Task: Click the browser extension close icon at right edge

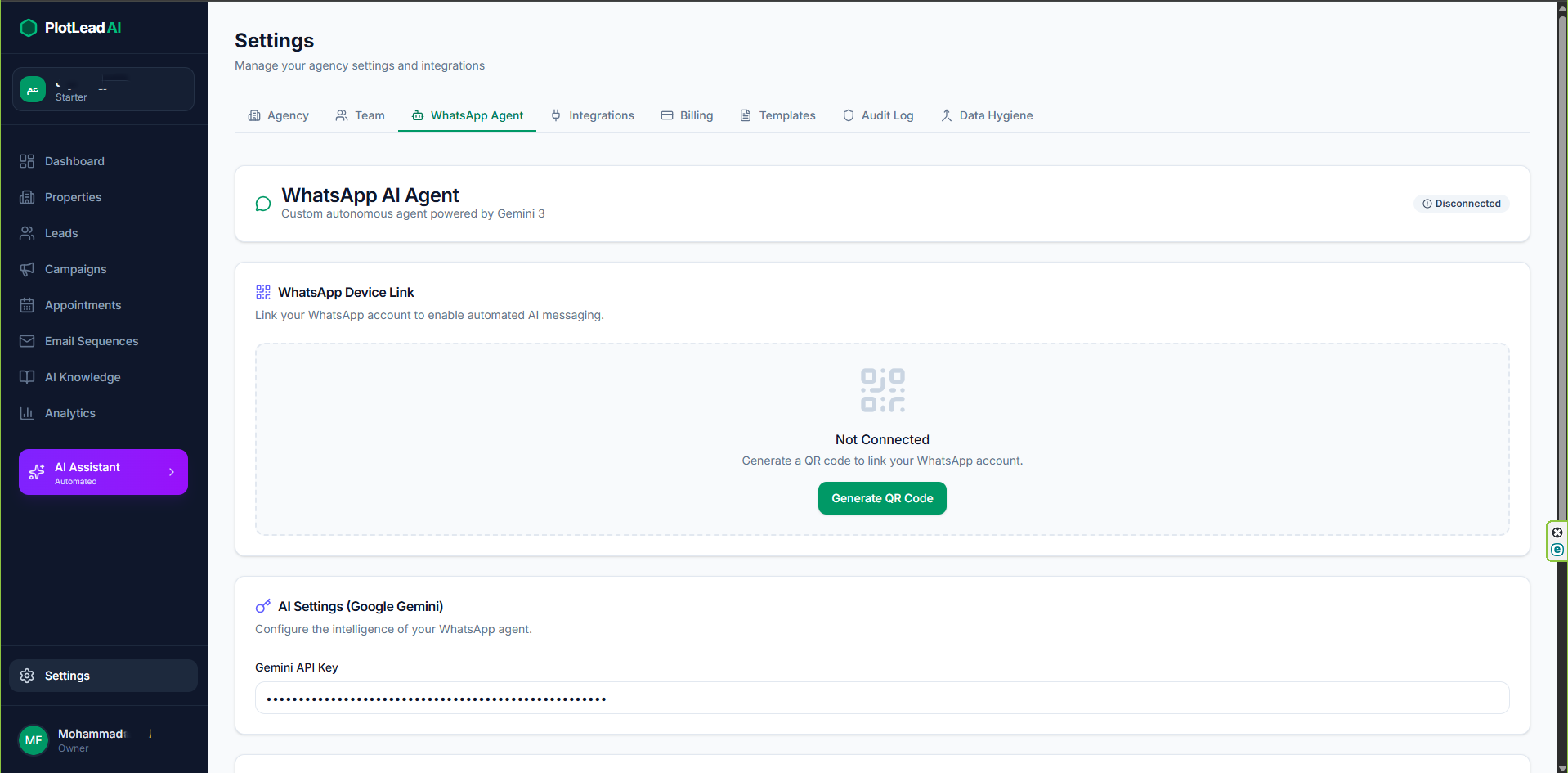Action: point(1557,533)
